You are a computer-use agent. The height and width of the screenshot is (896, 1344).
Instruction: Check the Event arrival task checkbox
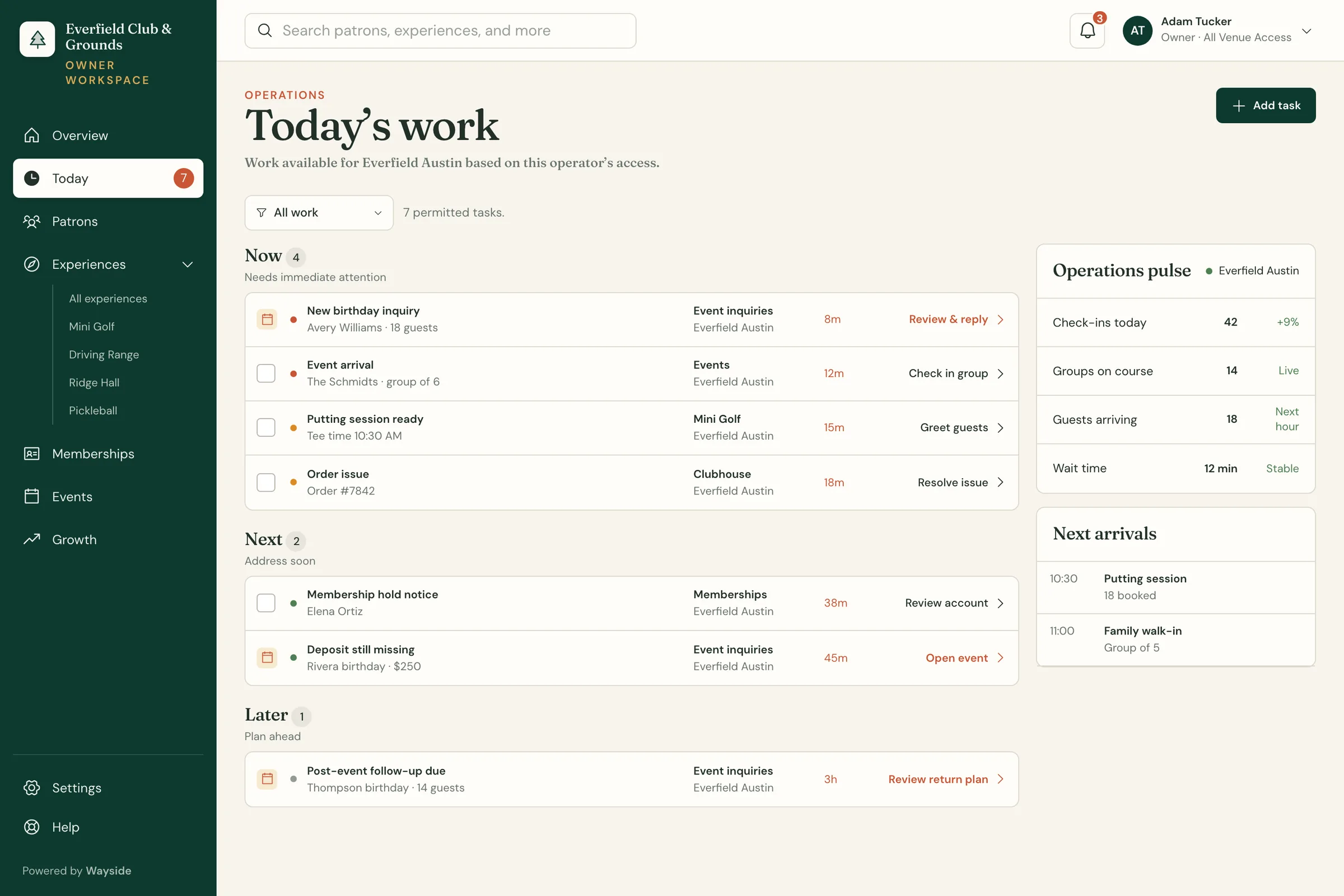point(265,373)
